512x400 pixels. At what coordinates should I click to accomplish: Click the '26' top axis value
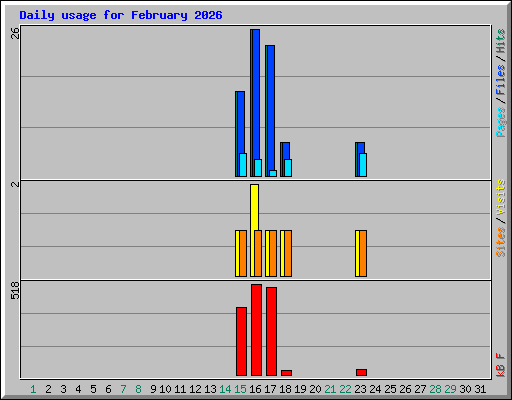point(15,33)
